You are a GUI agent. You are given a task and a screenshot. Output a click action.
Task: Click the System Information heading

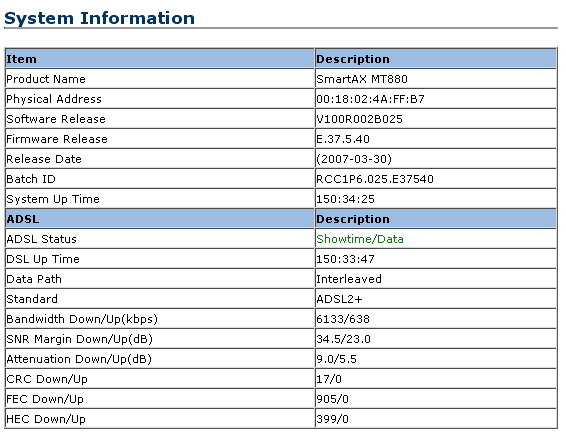pos(99,18)
